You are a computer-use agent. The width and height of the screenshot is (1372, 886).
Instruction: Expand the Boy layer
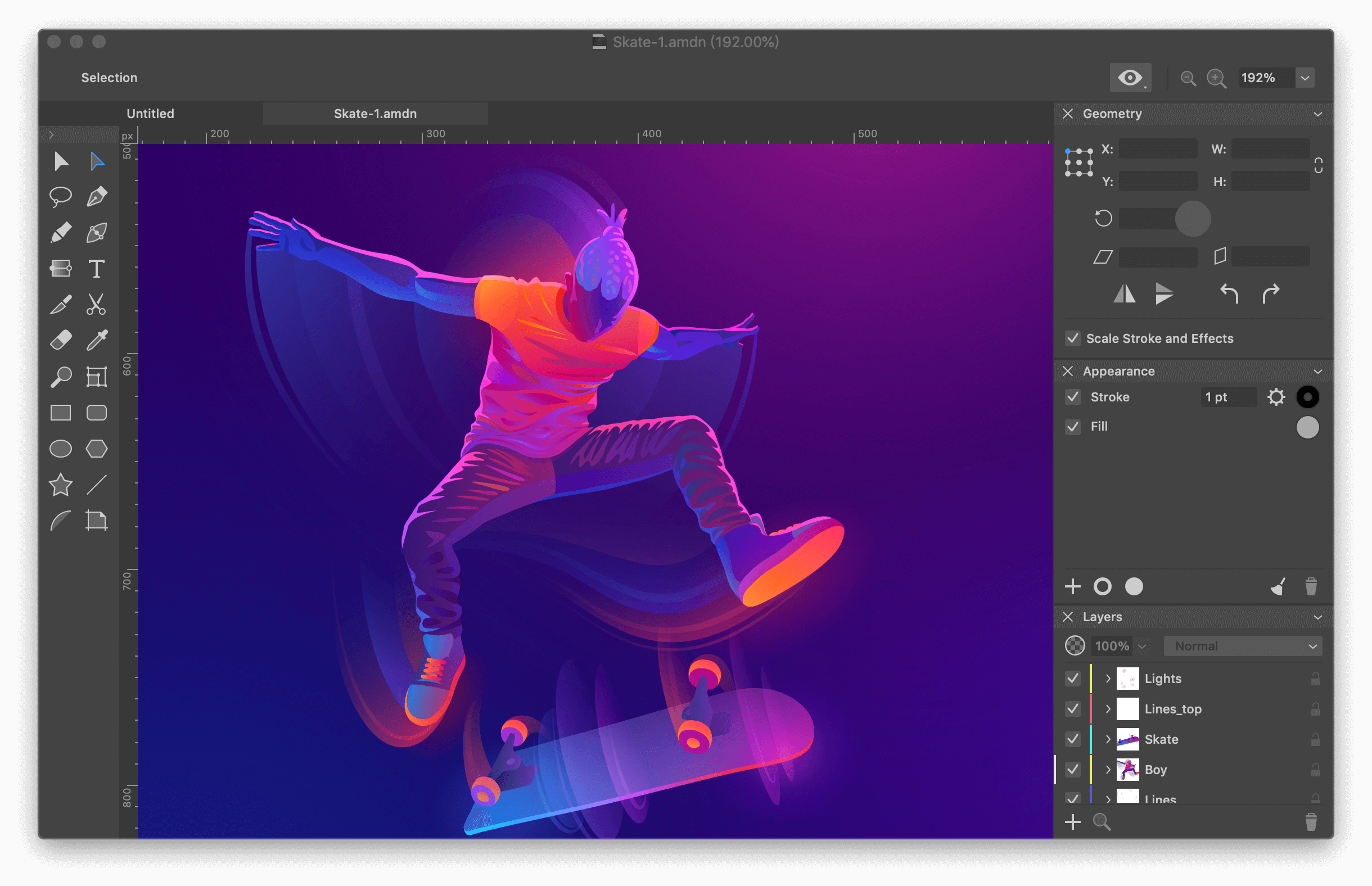tap(1107, 770)
